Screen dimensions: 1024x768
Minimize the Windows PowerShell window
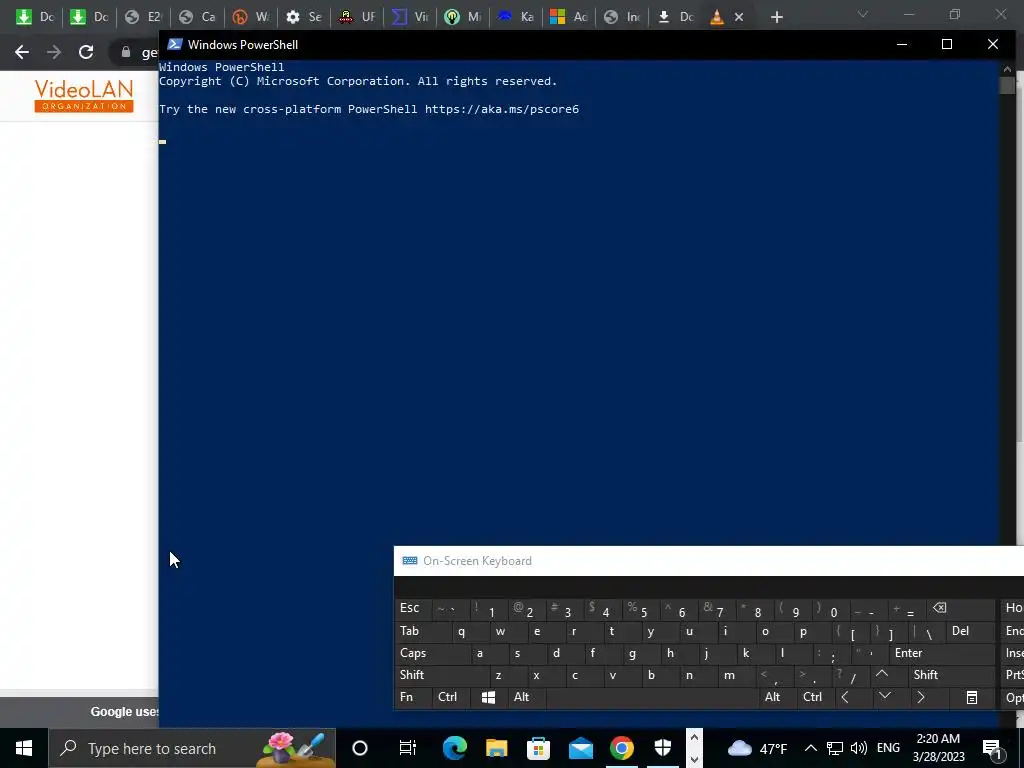(902, 44)
